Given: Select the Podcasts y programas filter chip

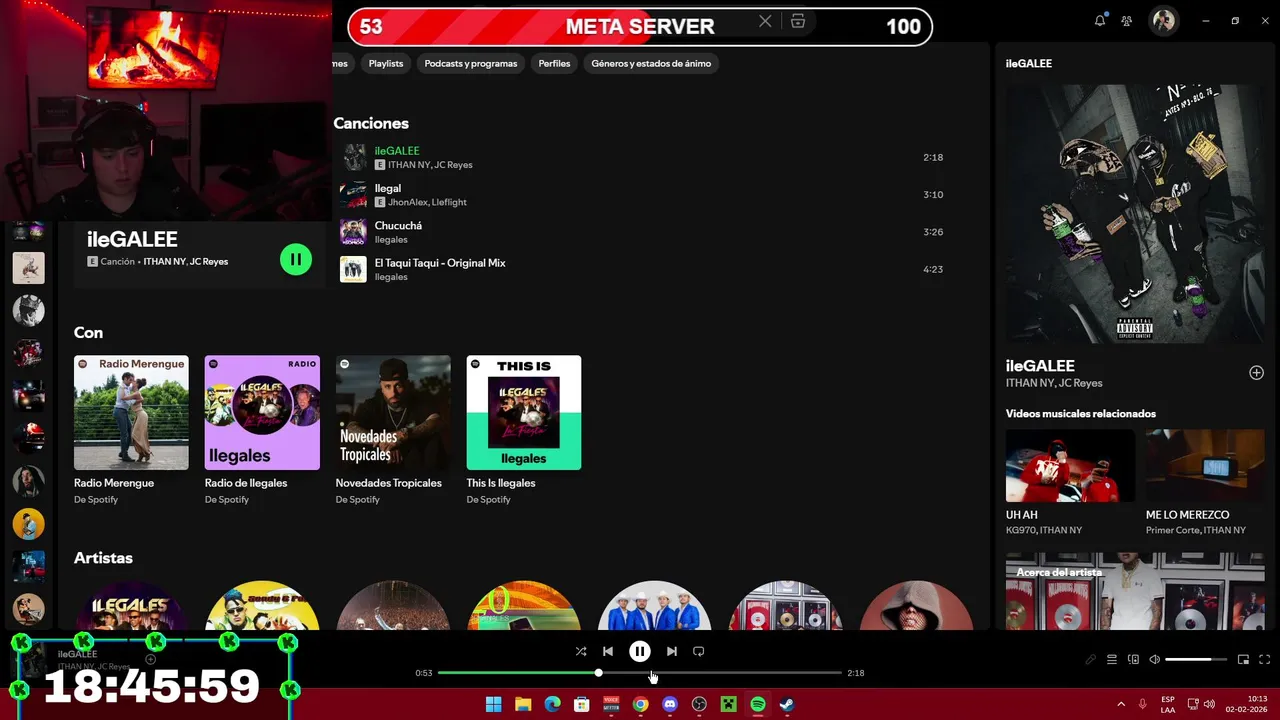Looking at the screenshot, I should pyautogui.click(x=471, y=63).
